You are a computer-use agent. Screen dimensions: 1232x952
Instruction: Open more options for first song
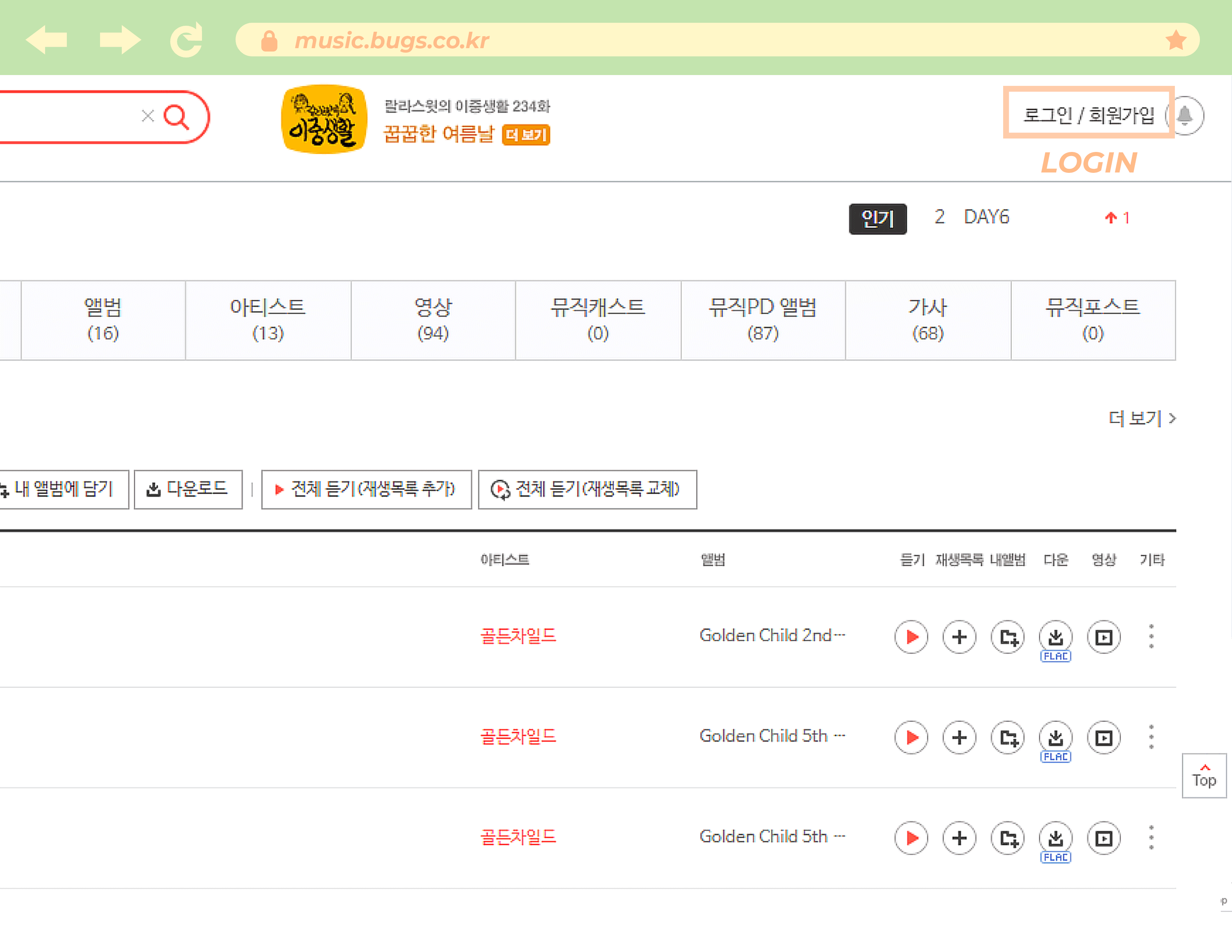[1151, 637]
